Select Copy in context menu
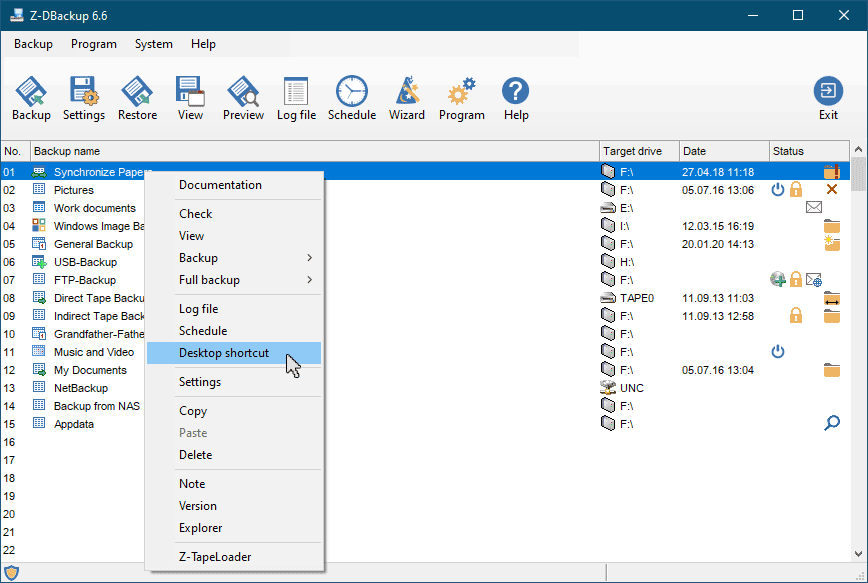Screen dimensions: 868x583 pyautogui.click(x=234, y=411)
